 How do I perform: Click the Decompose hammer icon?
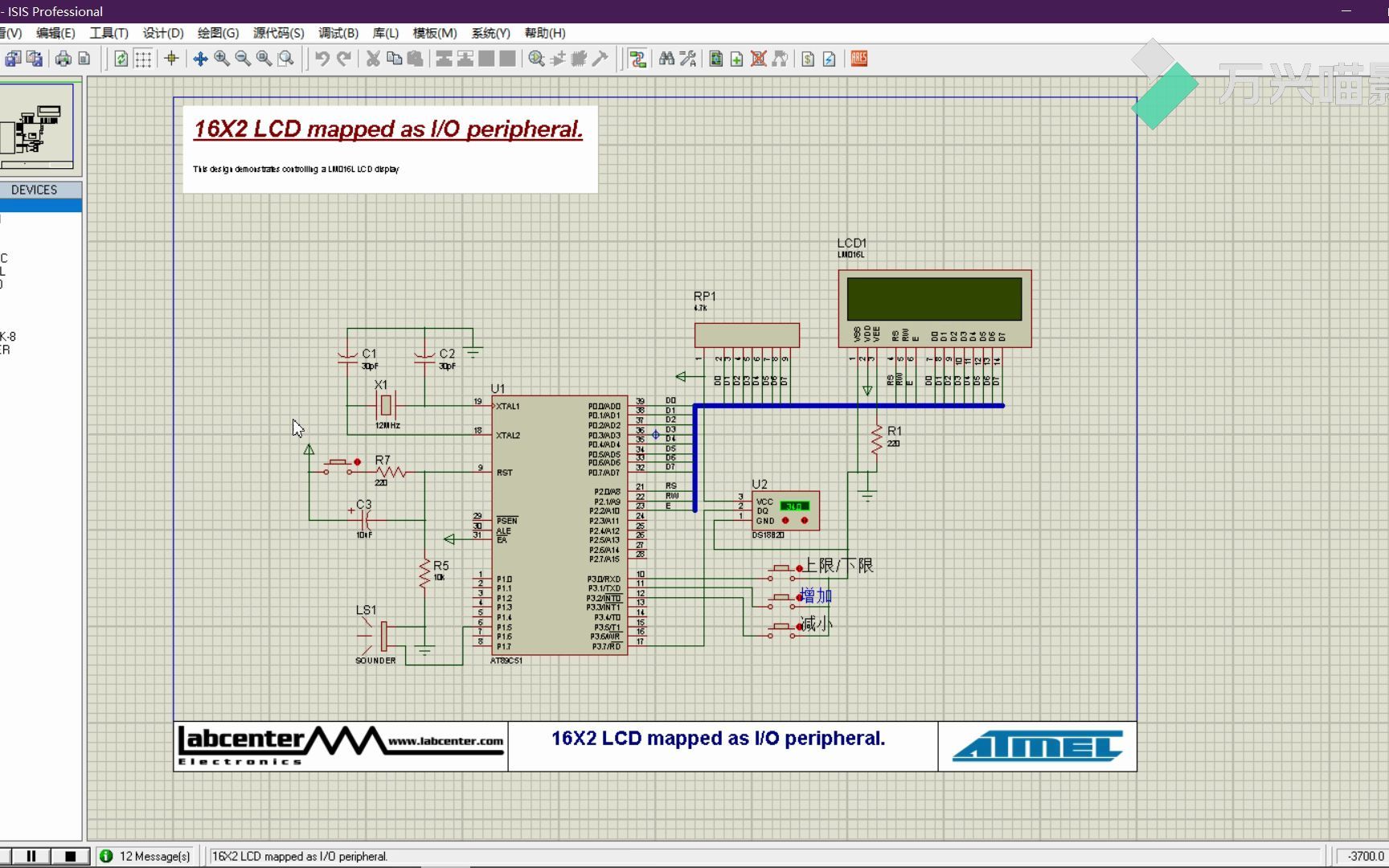point(600,59)
